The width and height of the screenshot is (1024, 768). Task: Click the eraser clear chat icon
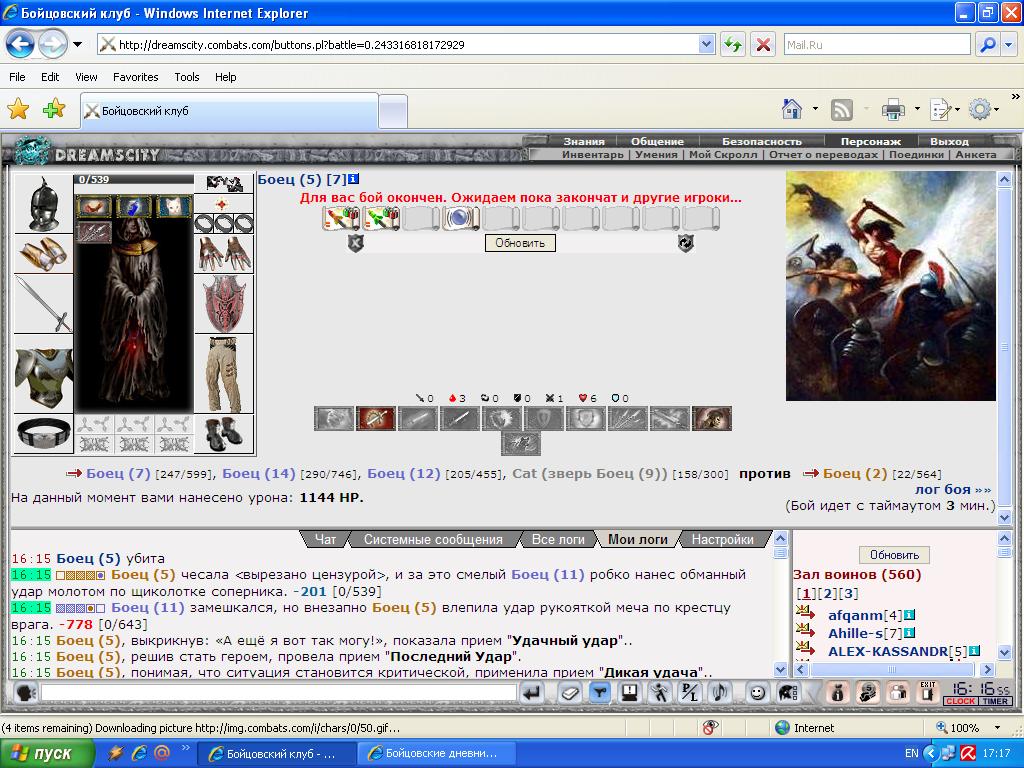569,692
